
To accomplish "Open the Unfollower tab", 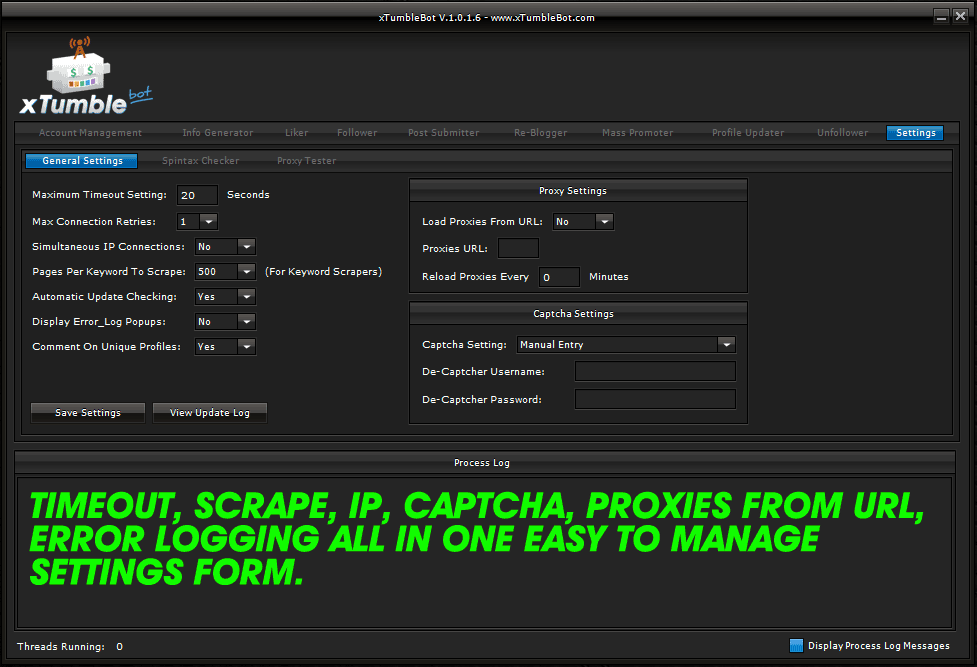I will (842, 133).
